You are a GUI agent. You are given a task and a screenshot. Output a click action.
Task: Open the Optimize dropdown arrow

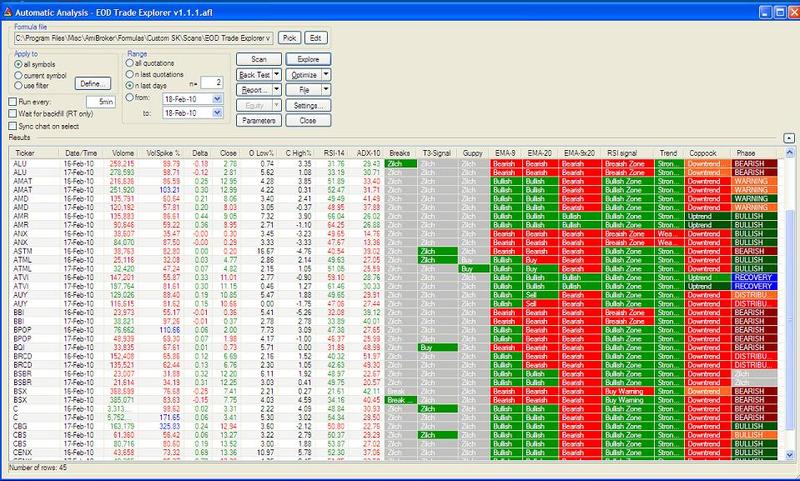[326, 74]
